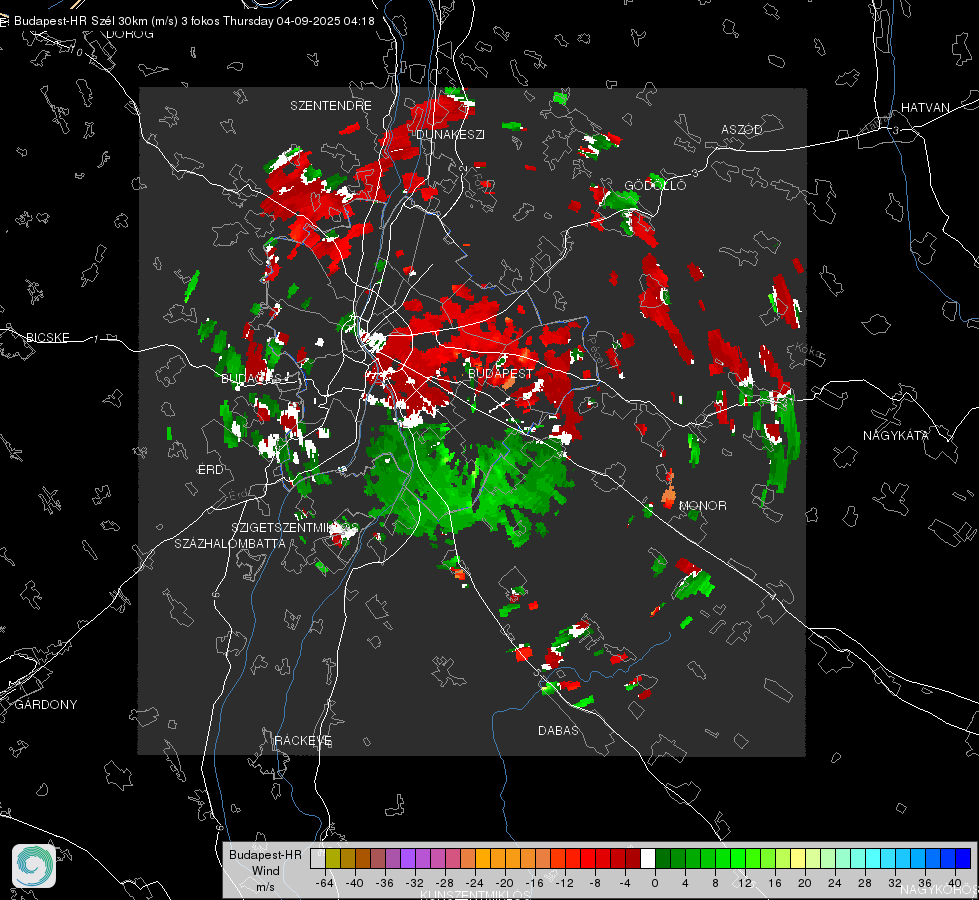Select the NAGYKÁTA label on the map
Screen dimensions: 979x900
tap(896, 436)
